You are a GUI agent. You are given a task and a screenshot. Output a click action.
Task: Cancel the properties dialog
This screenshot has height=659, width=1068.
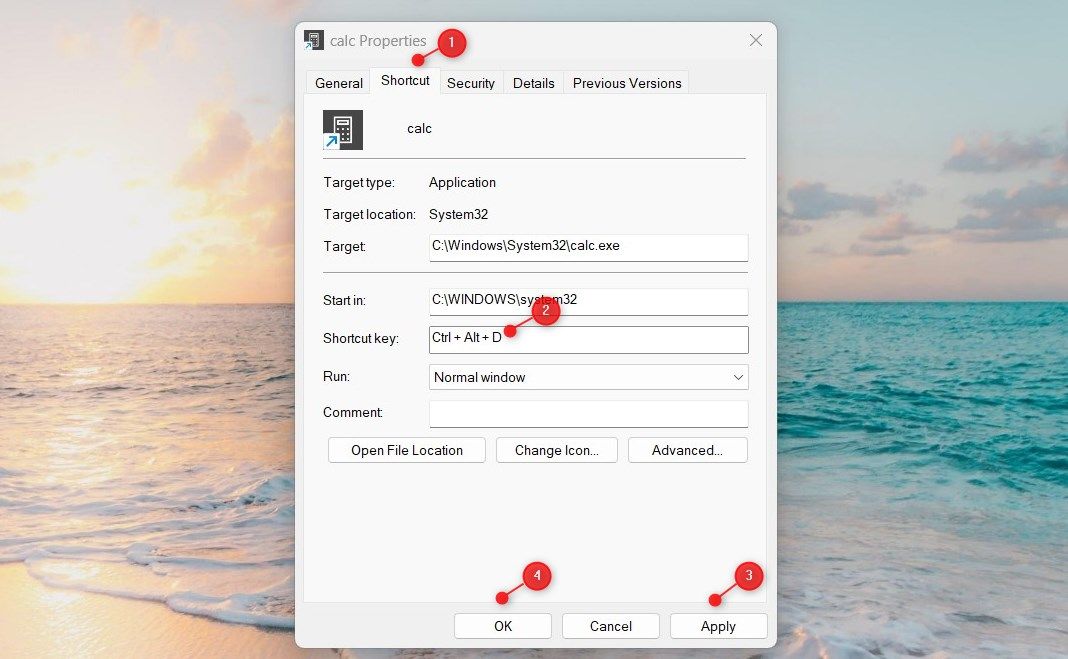click(x=610, y=626)
